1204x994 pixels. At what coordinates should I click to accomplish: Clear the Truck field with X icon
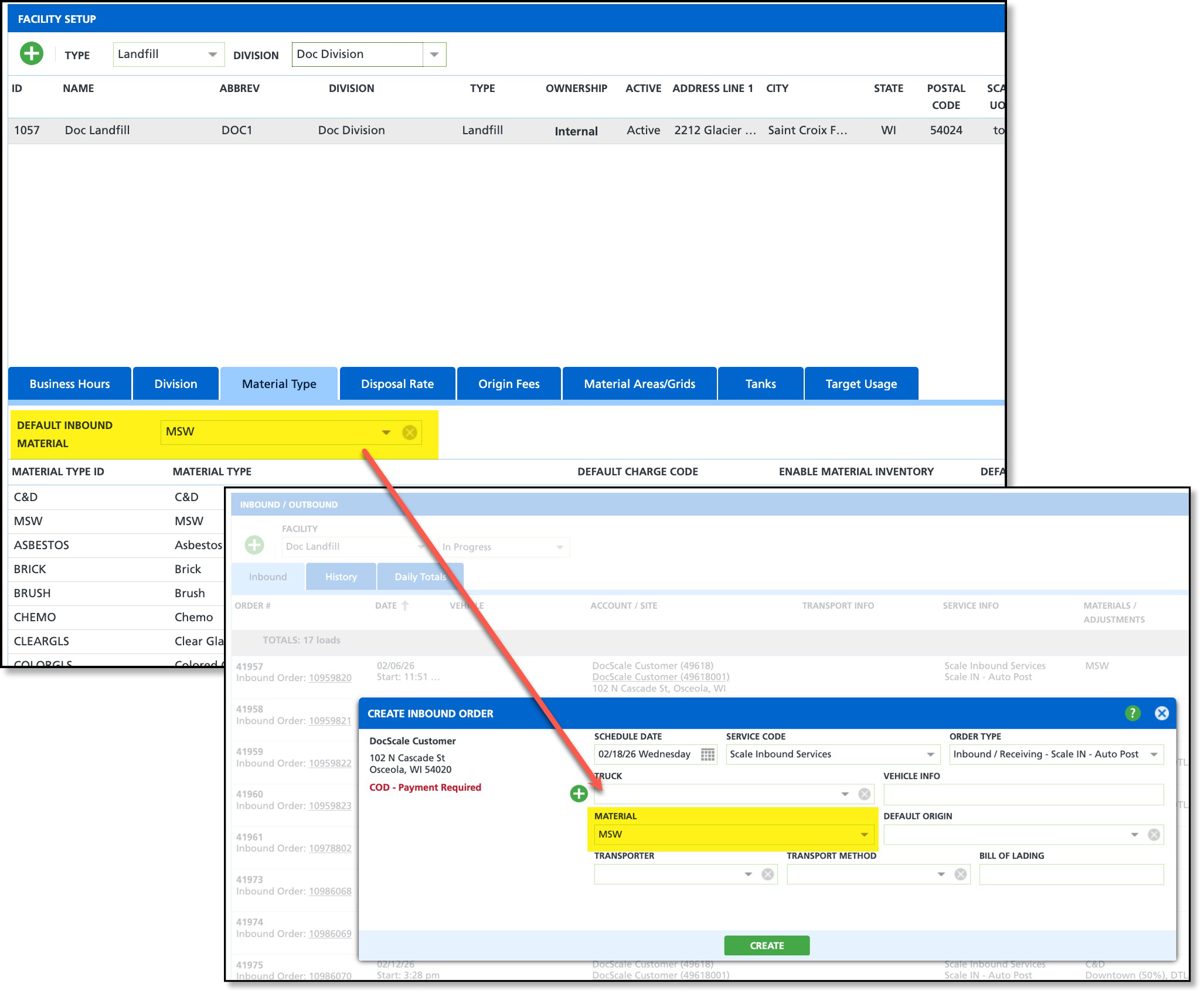click(864, 794)
